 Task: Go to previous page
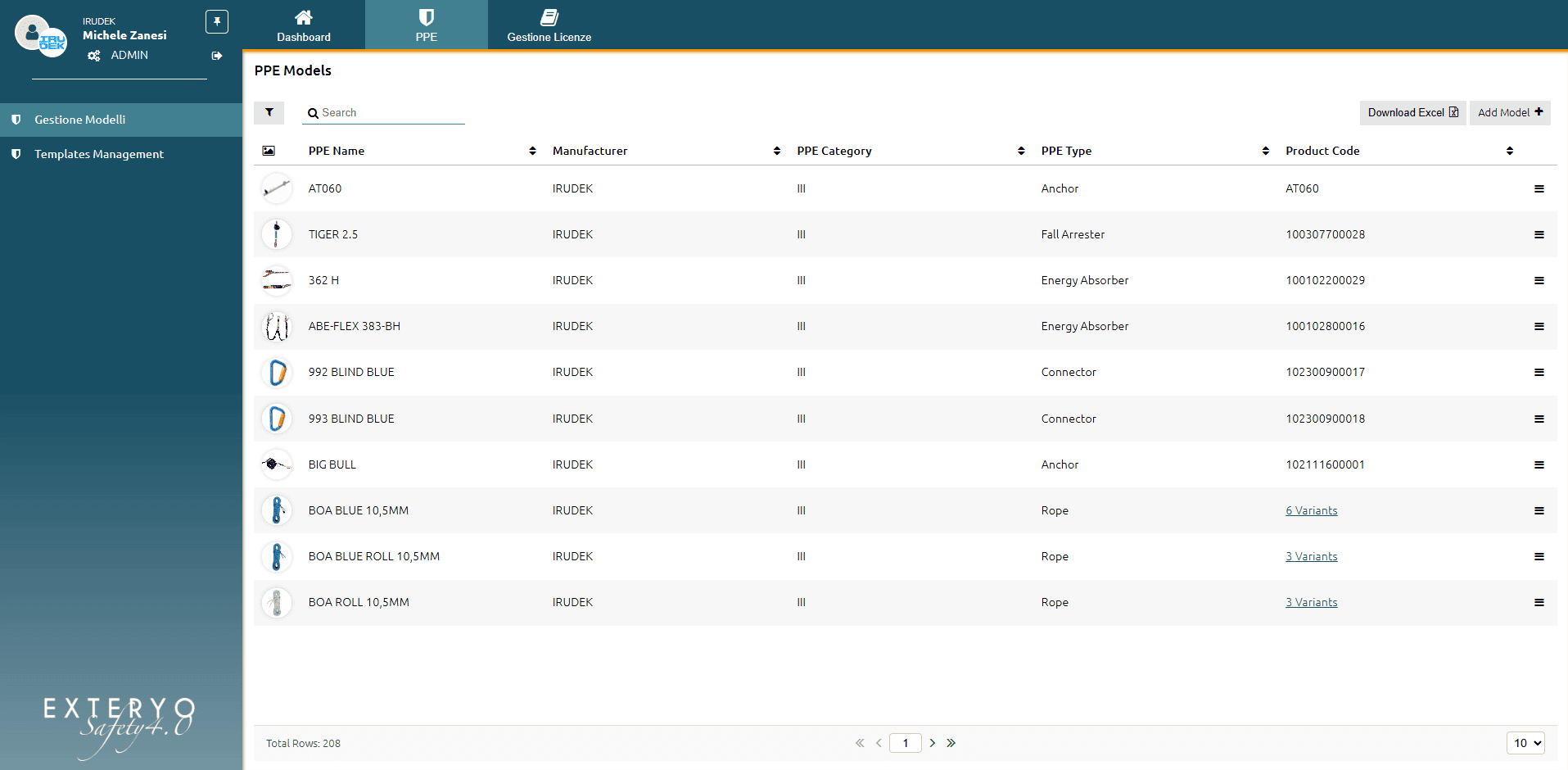(879, 743)
